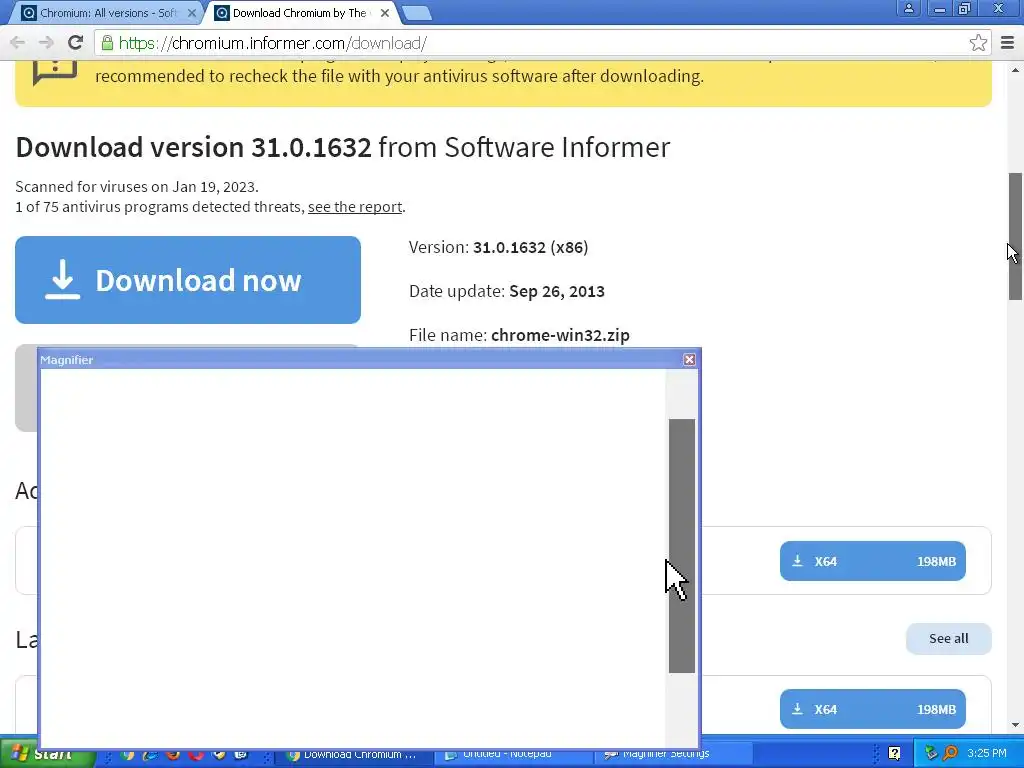1024x768 pixels.
Task: Click the green padlock site security icon
Action: [107, 43]
